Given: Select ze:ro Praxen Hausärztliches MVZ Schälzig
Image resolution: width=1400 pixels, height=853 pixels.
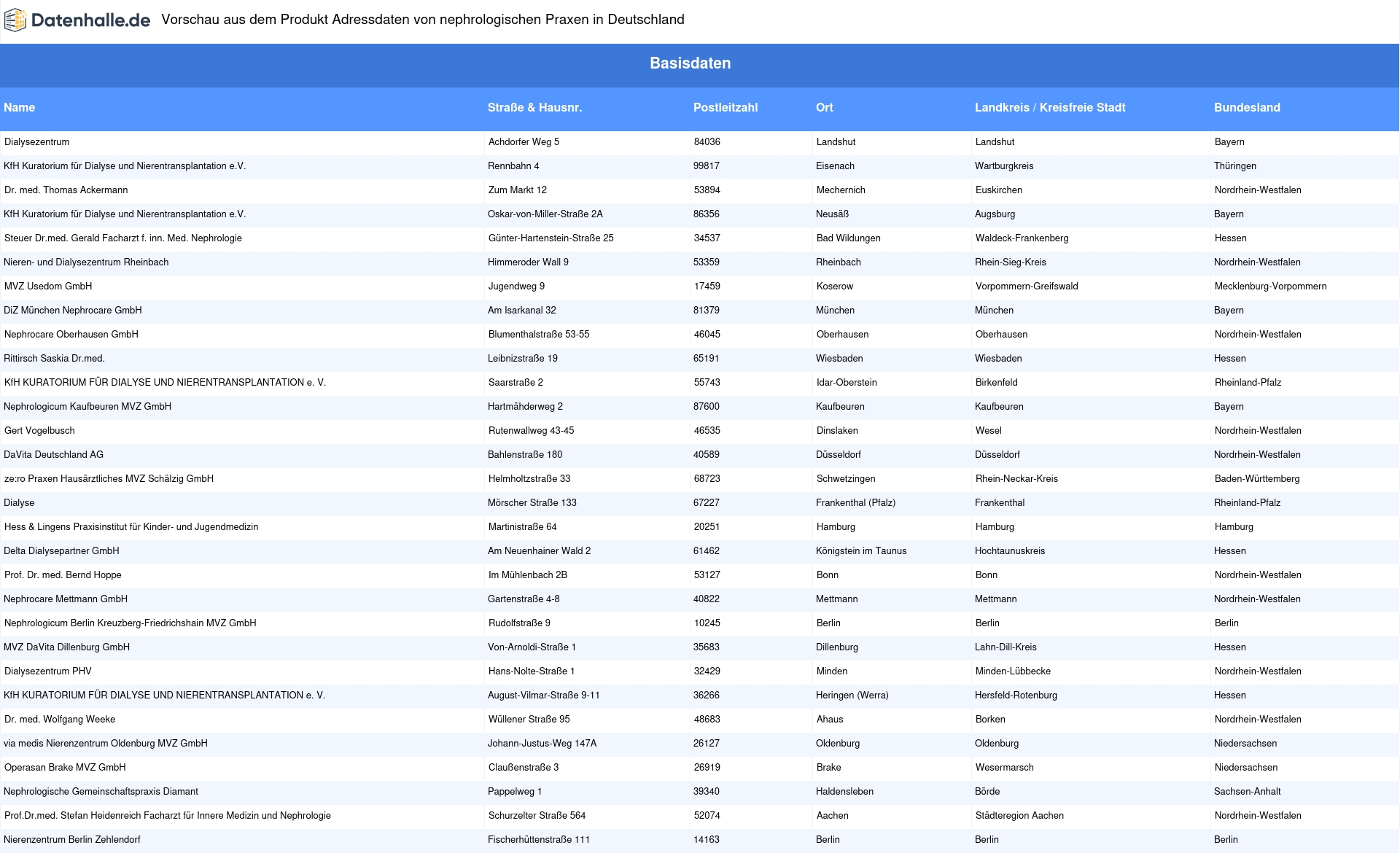Looking at the screenshot, I should tap(109, 479).
